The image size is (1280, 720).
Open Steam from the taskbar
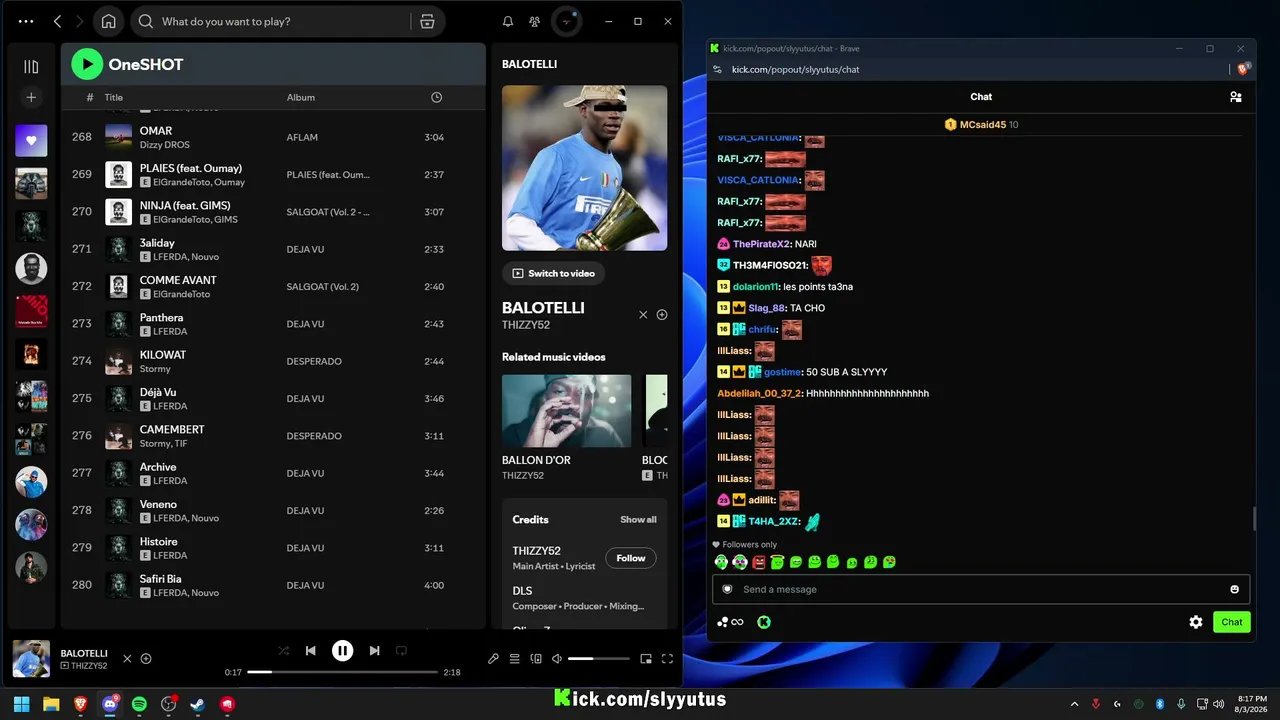[198, 704]
